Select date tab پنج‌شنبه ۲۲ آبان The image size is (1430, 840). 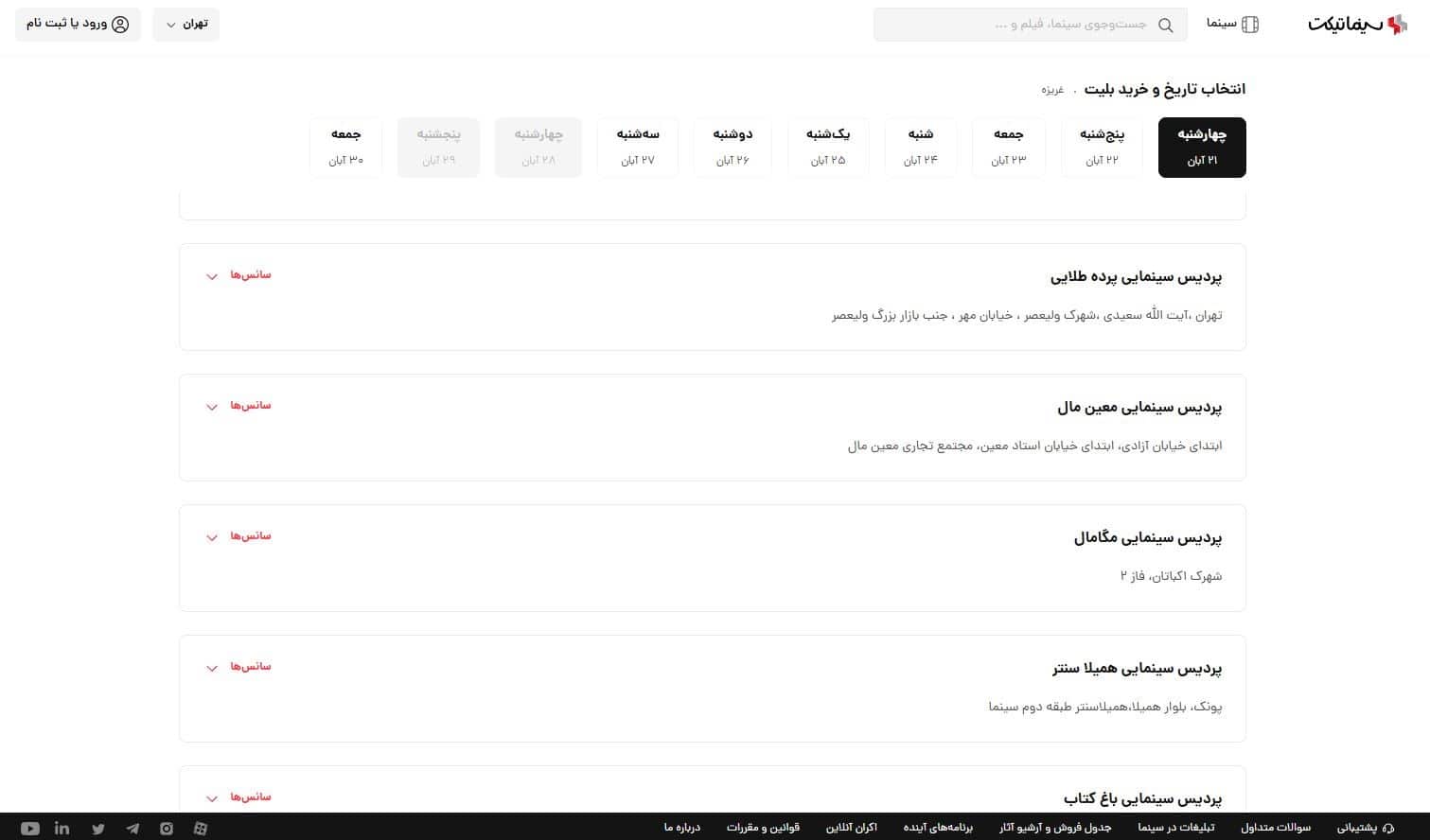1102,148
